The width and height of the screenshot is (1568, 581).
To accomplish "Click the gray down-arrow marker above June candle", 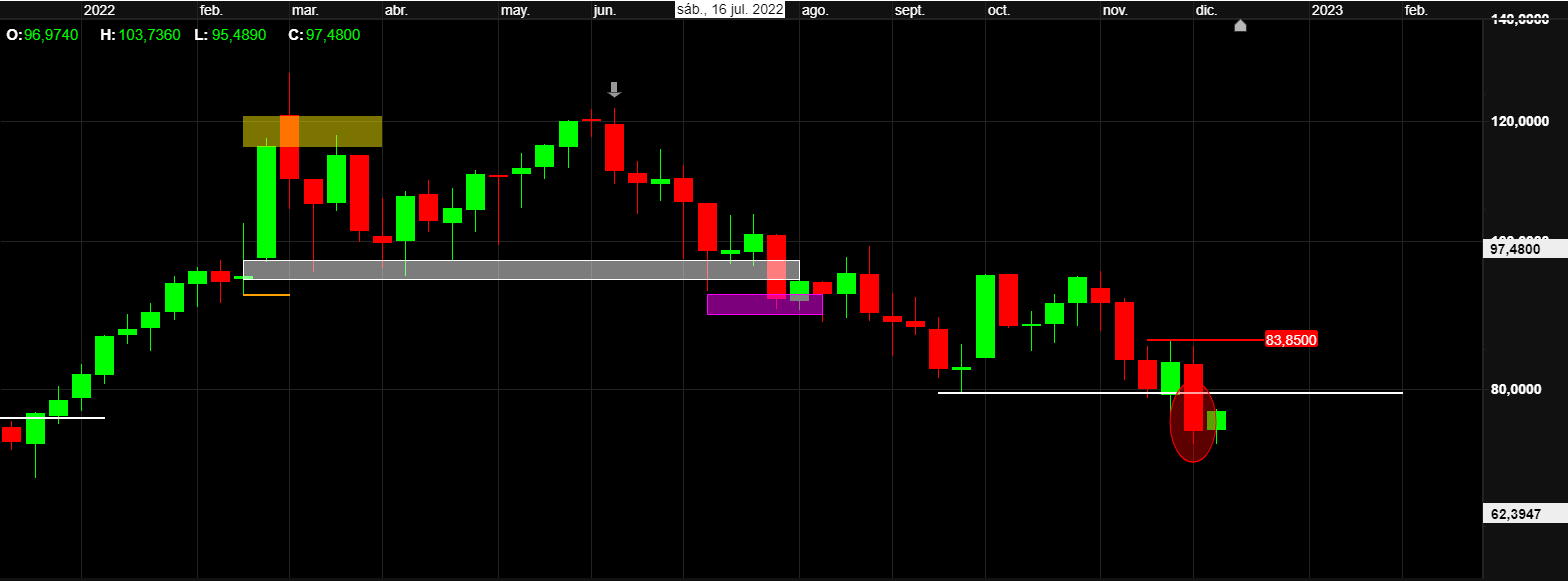I will pyautogui.click(x=614, y=89).
